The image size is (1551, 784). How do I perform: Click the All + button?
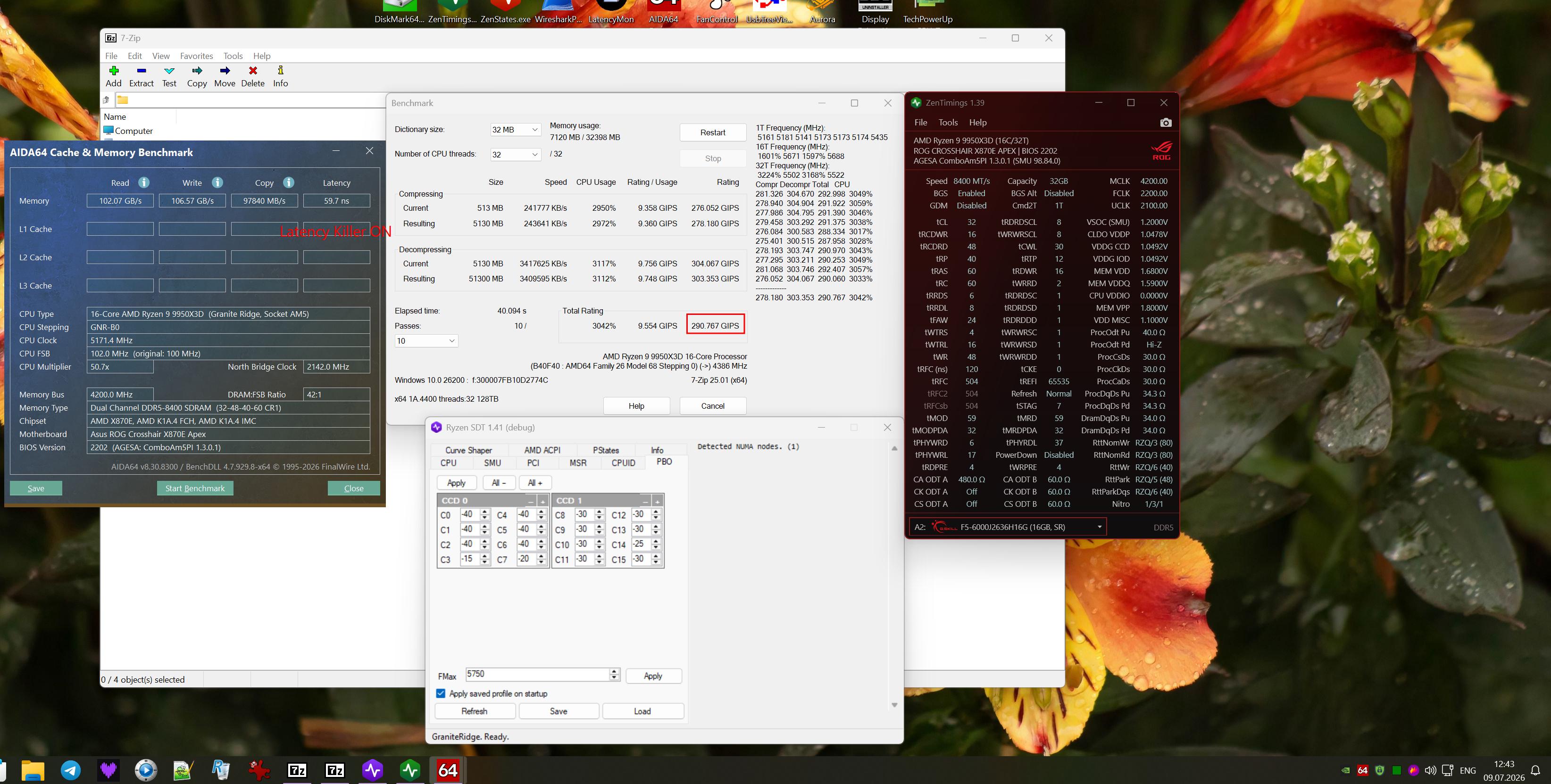(535, 483)
